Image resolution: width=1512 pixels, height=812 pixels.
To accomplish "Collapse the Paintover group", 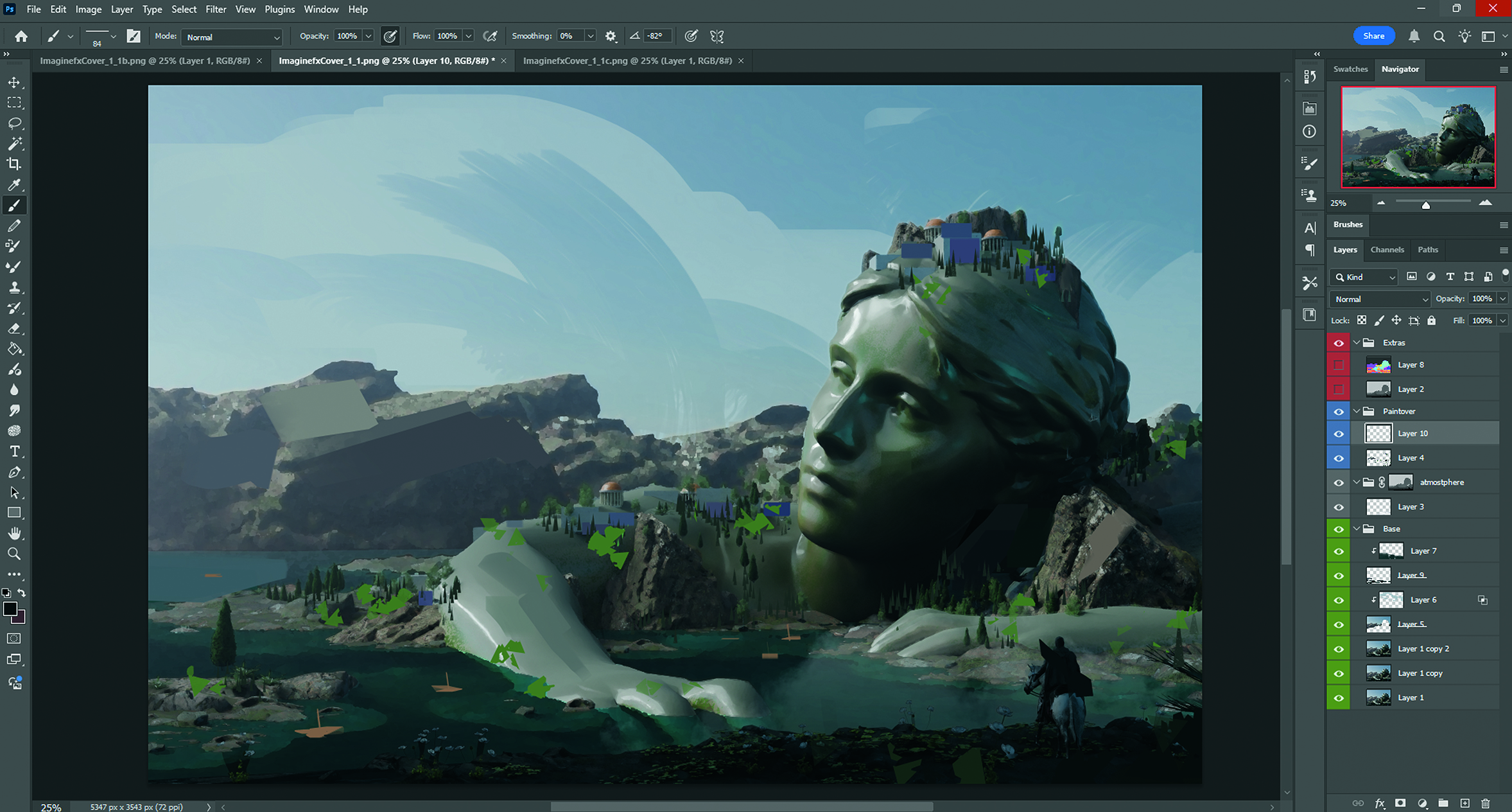I will pyautogui.click(x=1356, y=410).
